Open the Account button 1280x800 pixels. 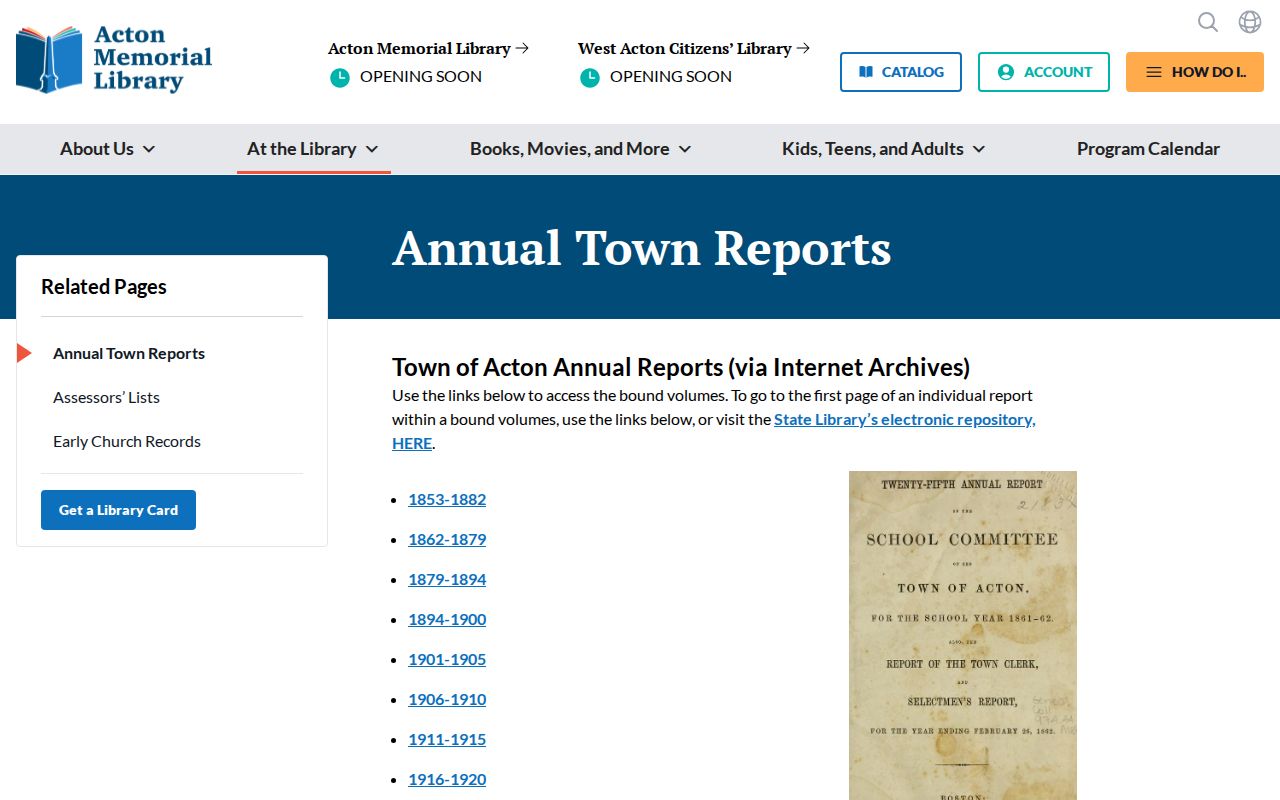click(1044, 72)
